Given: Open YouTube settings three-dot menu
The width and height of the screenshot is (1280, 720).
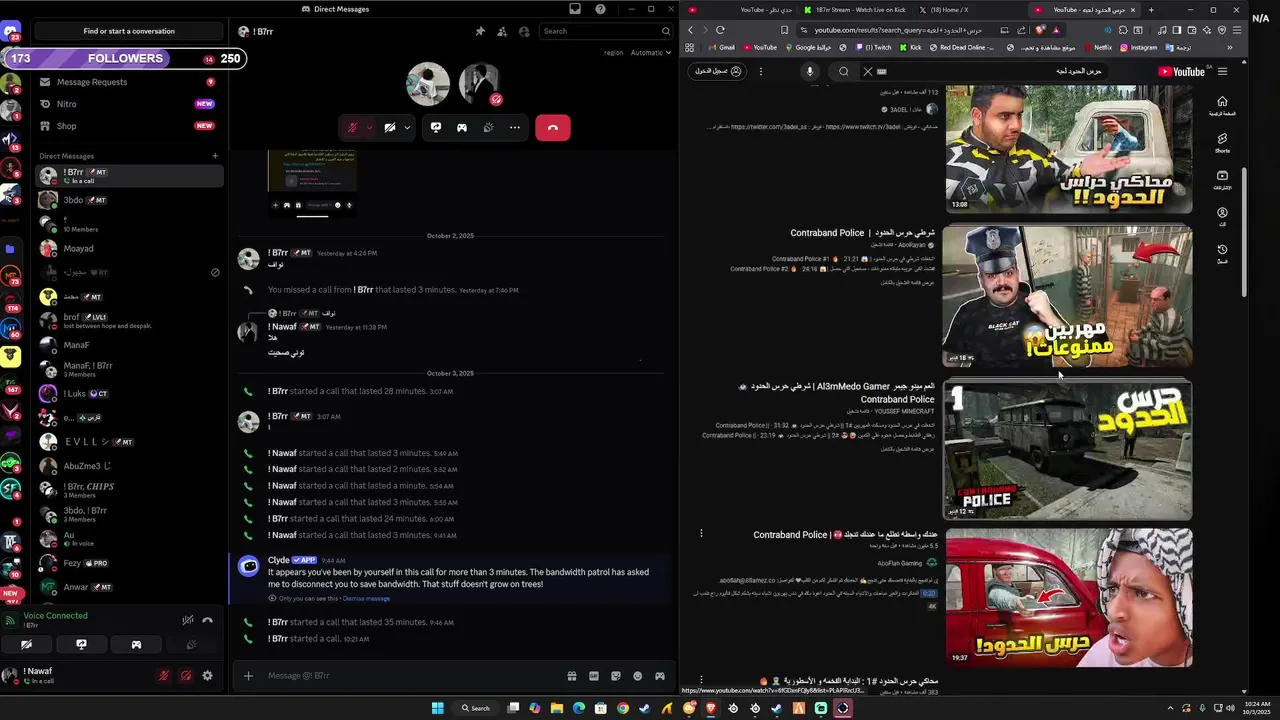Looking at the screenshot, I should 761,71.
